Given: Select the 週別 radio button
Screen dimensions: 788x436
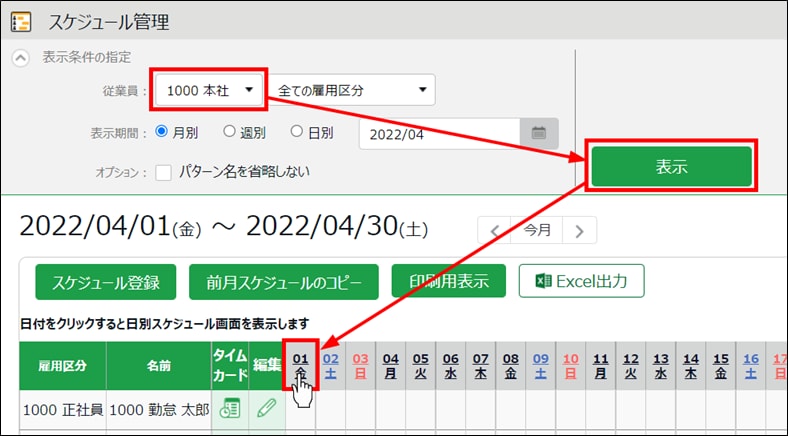Looking at the screenshot, I should [x=229, y=132].
